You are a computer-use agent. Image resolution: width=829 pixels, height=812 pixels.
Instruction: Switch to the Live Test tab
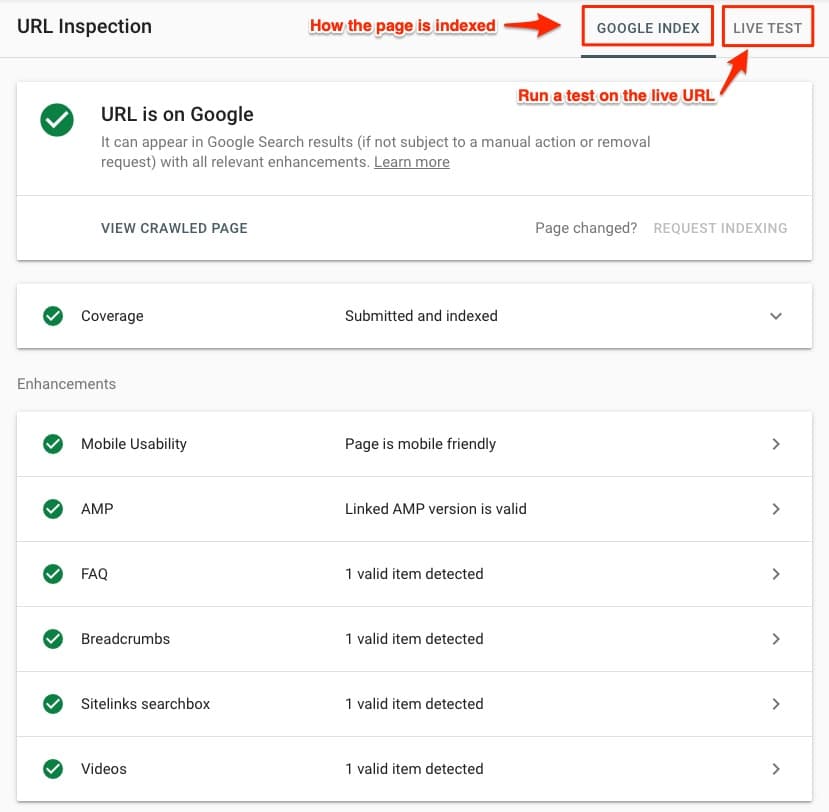coord(767,28)
